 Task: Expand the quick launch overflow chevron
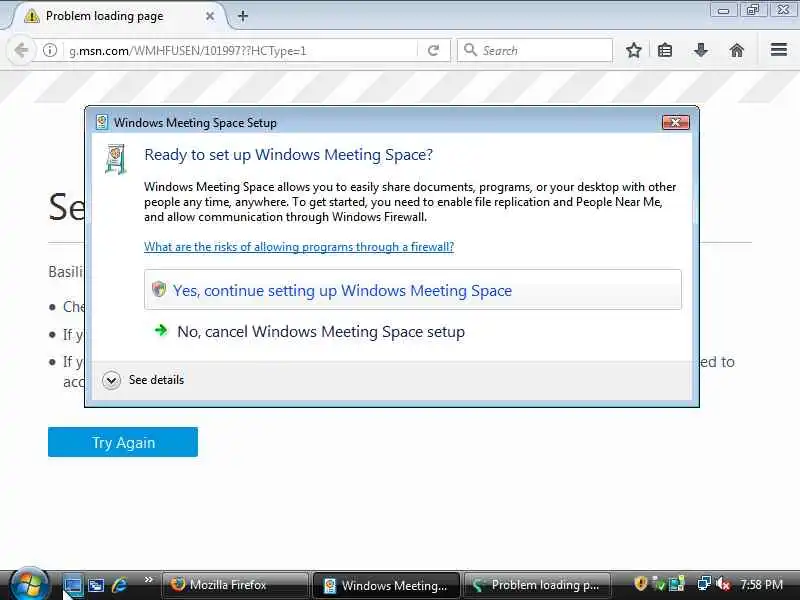148,580
